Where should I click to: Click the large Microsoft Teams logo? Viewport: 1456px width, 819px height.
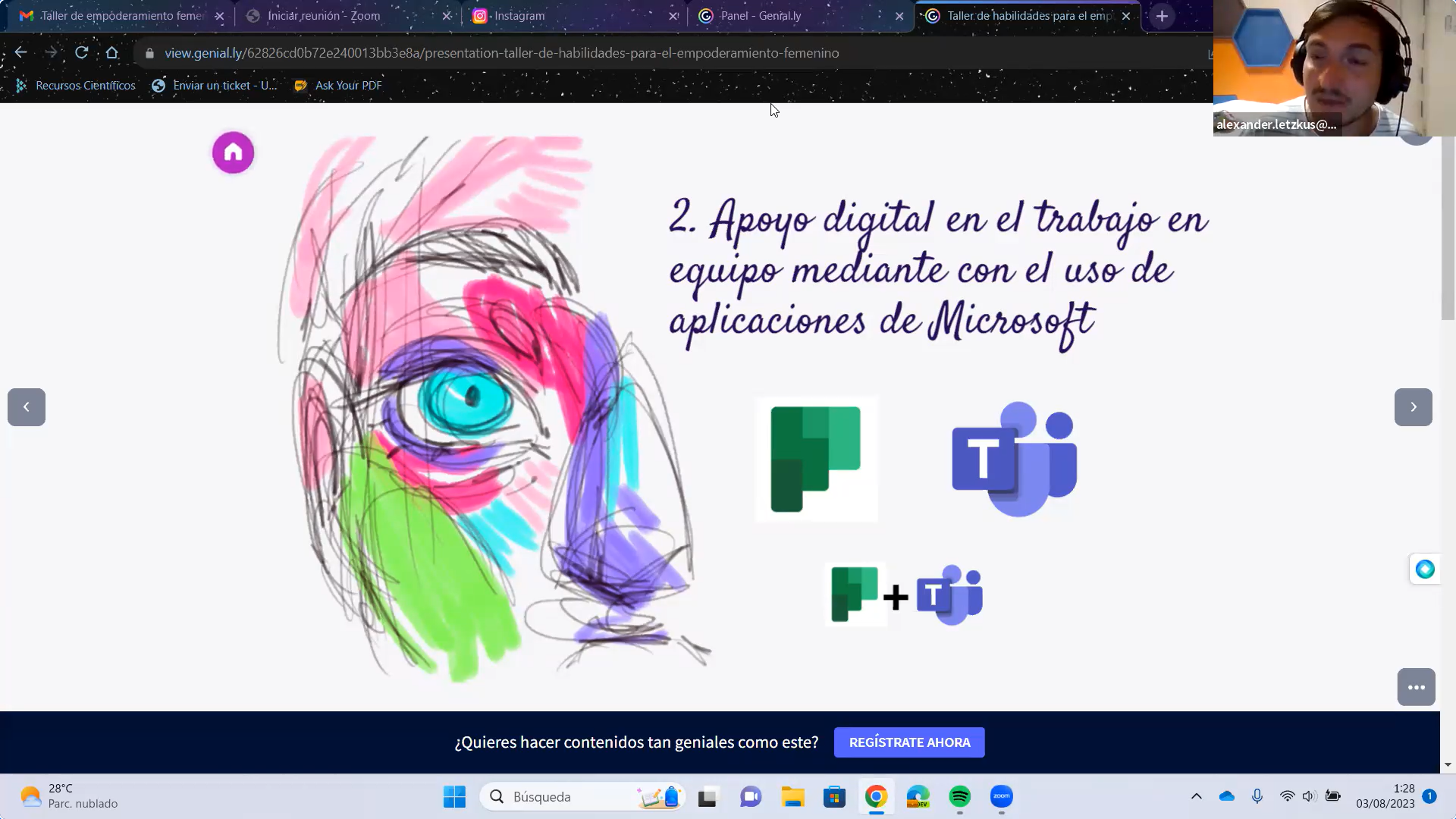(1014, 460)
